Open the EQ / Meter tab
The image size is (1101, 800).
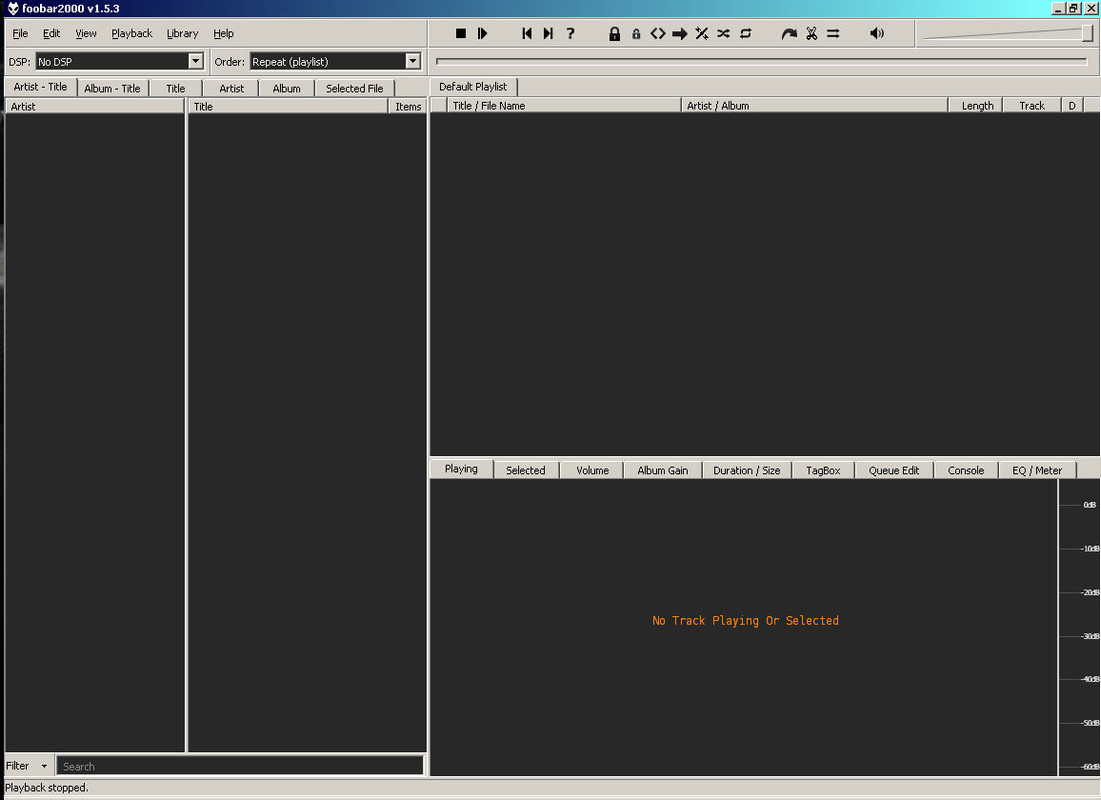pos(1037,471)
